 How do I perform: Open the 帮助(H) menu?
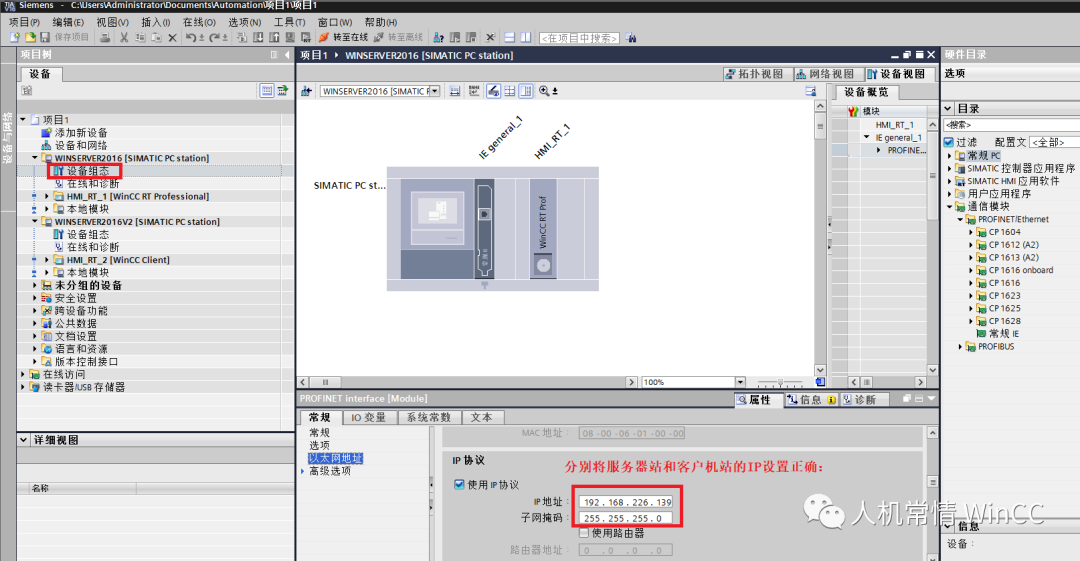click(381, 22)
